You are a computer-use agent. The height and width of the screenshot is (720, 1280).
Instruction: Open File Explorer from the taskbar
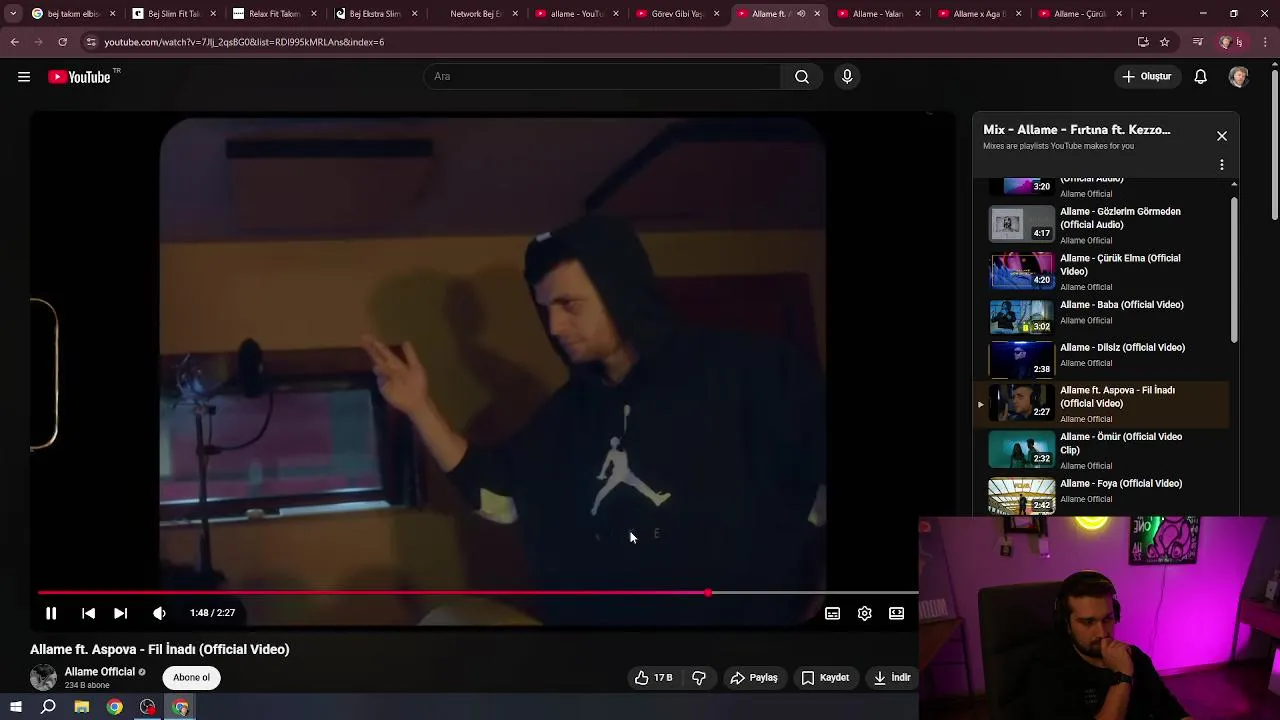pyautogui.click(x=82, y=707)
